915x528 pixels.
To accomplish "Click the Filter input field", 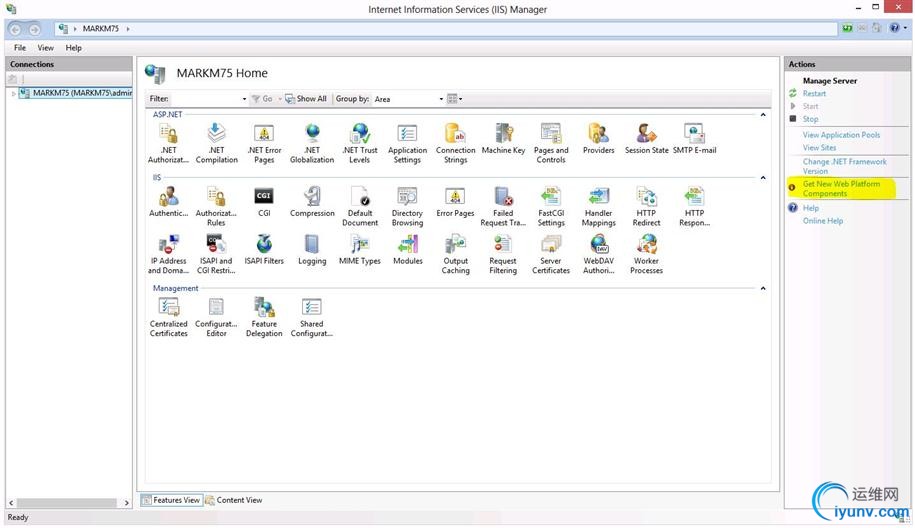I will [x=208, y=99].
